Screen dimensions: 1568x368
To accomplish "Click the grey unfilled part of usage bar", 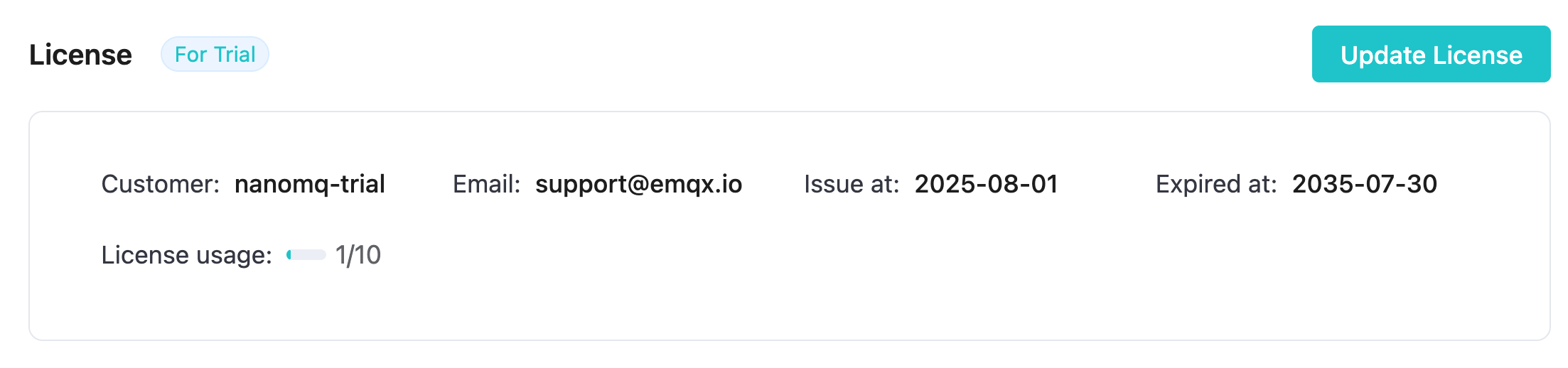I will 309,254.
